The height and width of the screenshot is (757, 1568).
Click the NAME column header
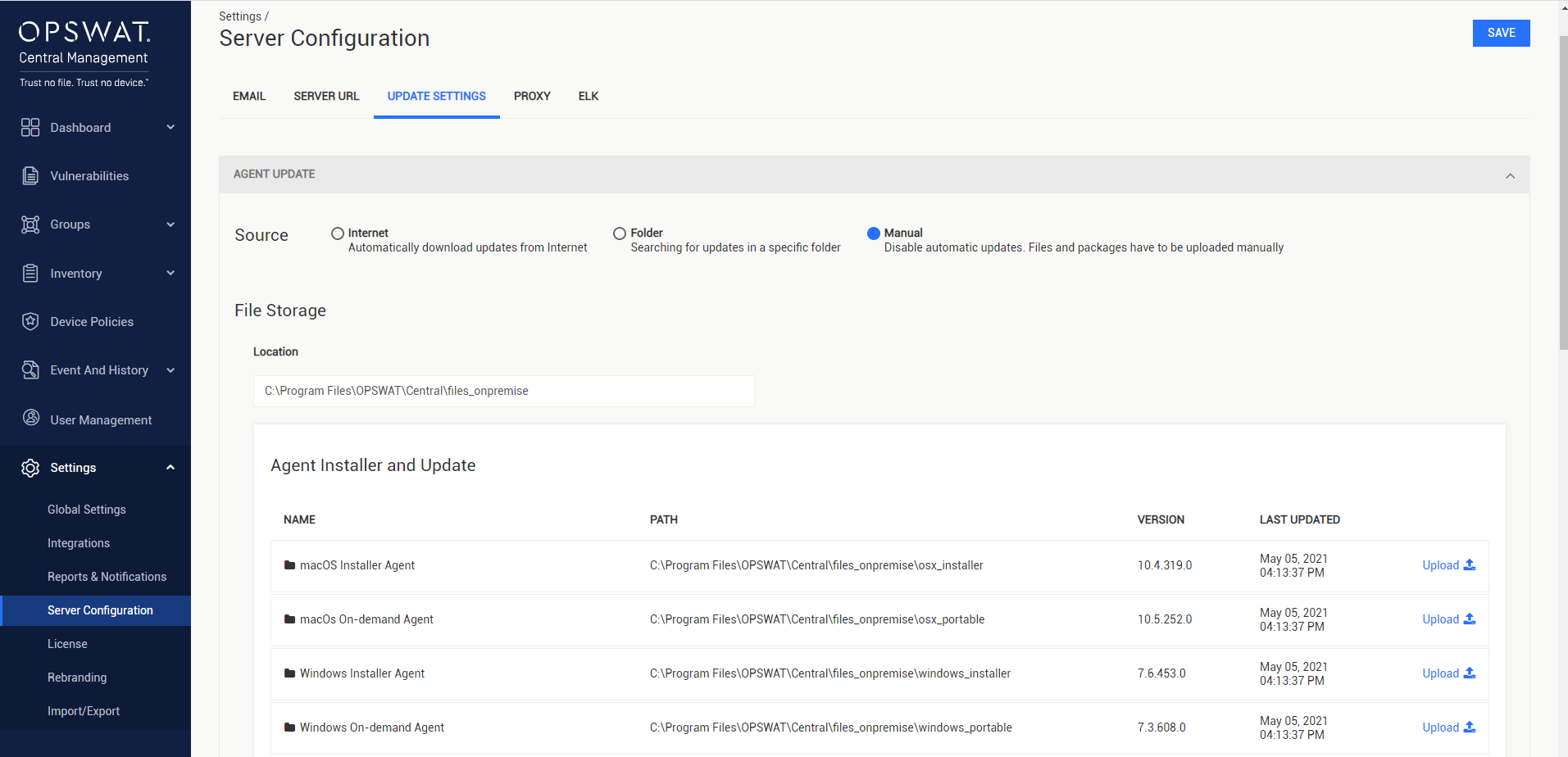[299, 519]
